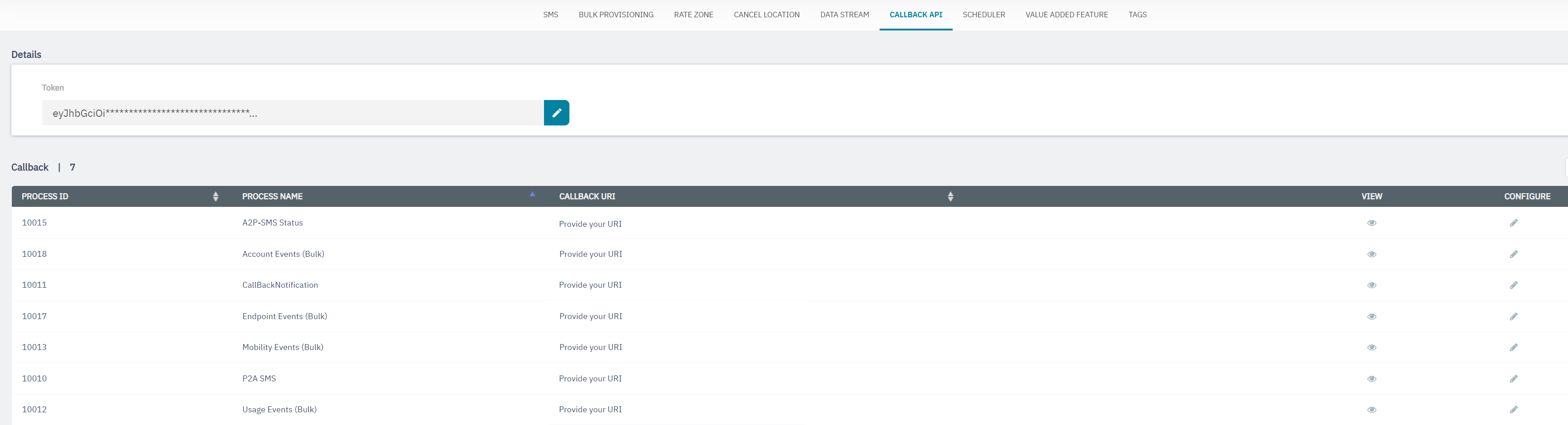Click Provide your URI for Usage Events
Image resolution: width=1568 pixels, height=425 pixels.
tap(590, 410)
